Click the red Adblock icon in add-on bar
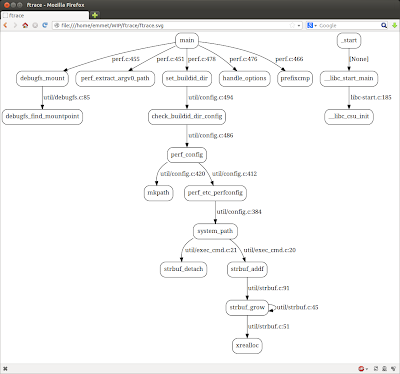 (361, 369)
